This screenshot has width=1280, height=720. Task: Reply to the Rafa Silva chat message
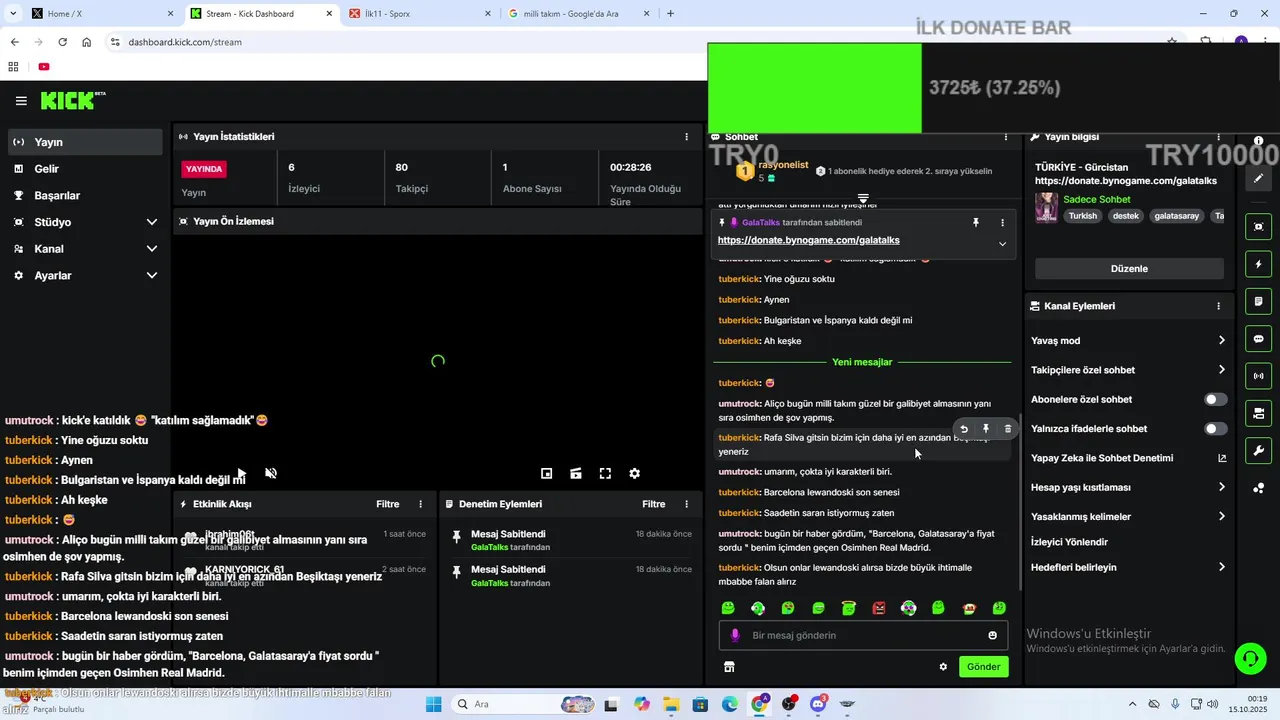(x=964, y=429)
